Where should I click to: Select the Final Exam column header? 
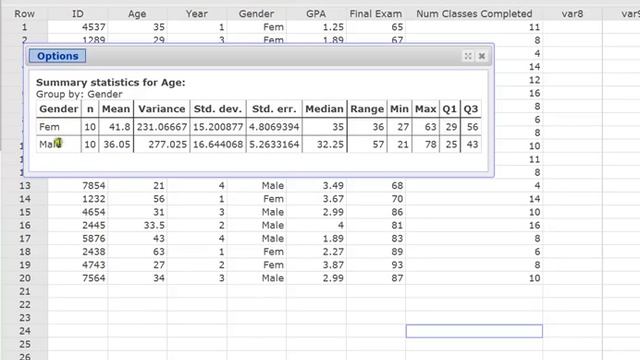pos(376,14)
